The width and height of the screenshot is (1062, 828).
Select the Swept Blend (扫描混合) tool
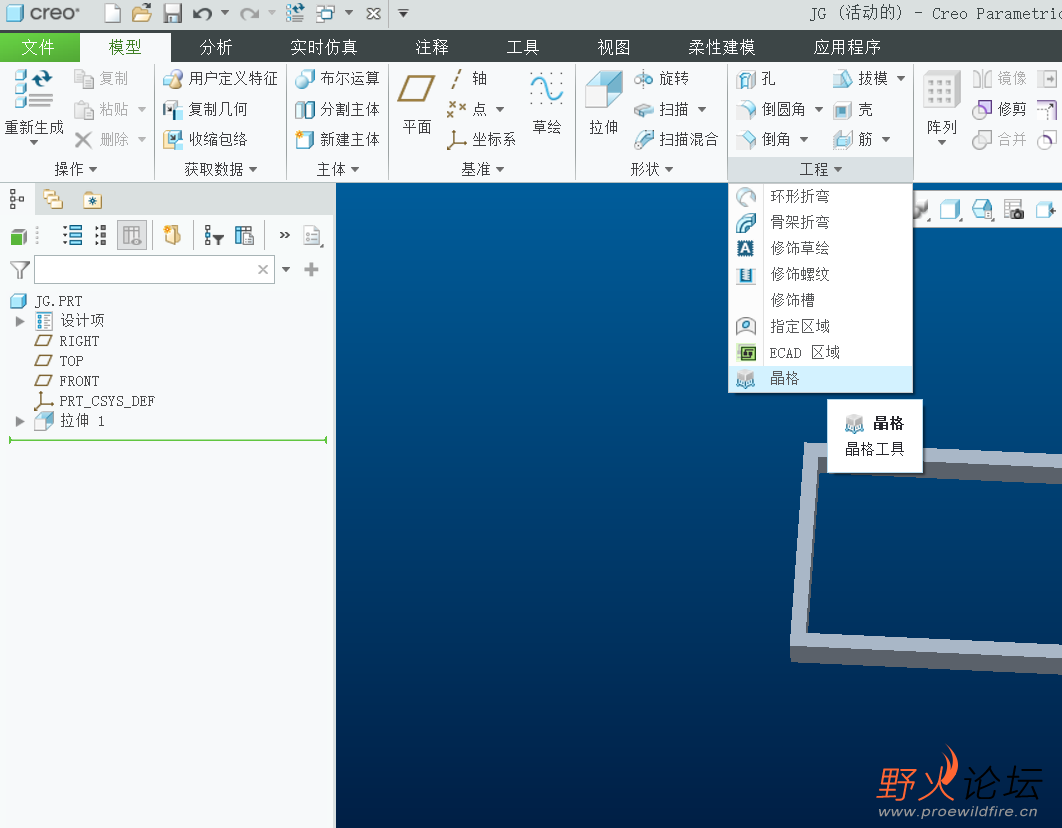(676, 139)
